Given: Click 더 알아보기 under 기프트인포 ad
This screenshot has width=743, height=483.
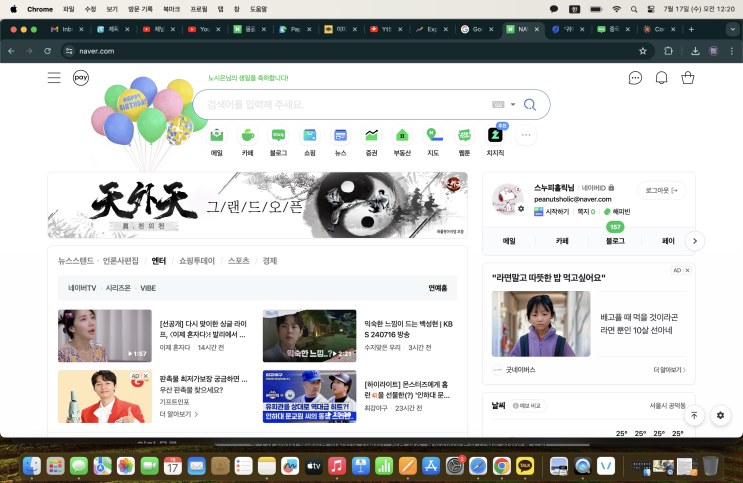Looking at the screenshot, I should tap(179, 414).
